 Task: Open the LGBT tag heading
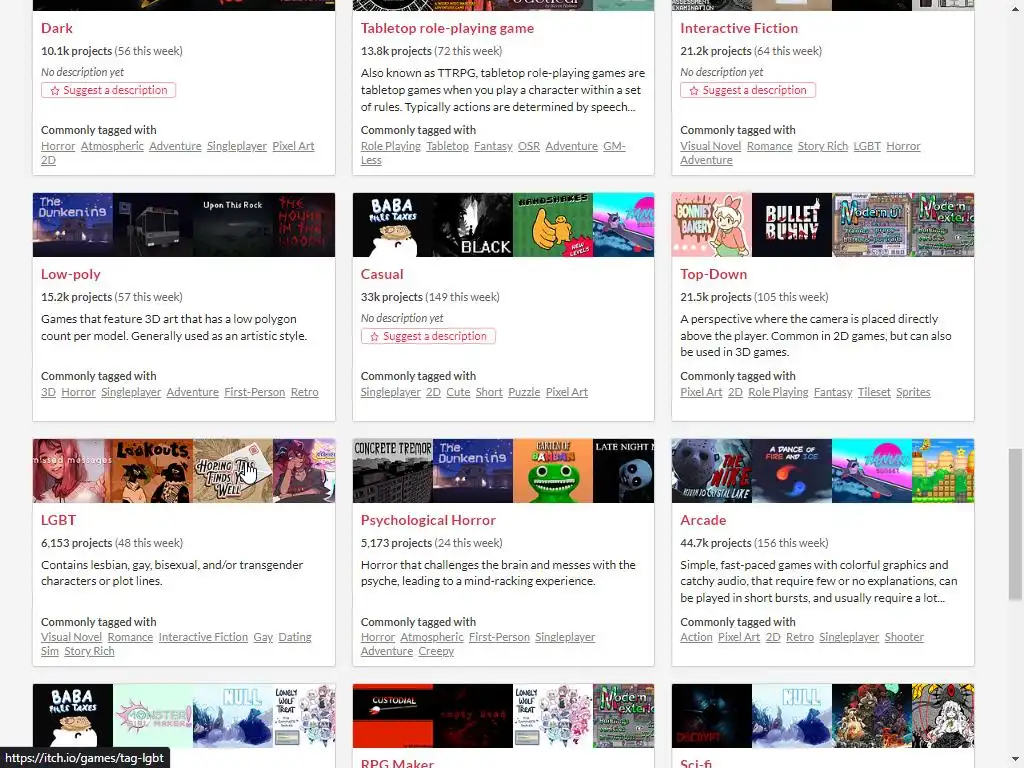58,520
